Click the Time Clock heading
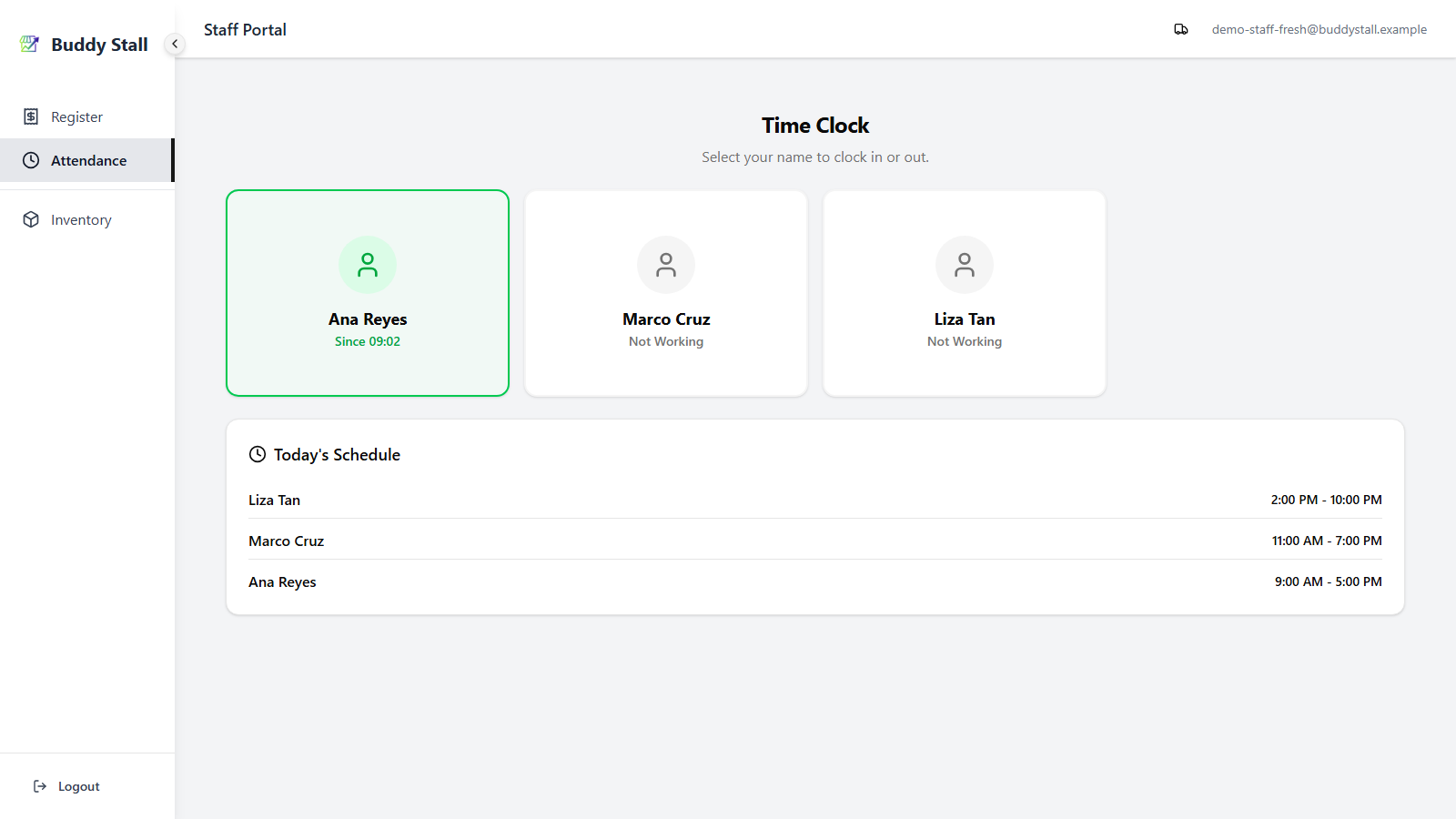This screenshot has height=819, width=1456. click(x=815, y=126)
